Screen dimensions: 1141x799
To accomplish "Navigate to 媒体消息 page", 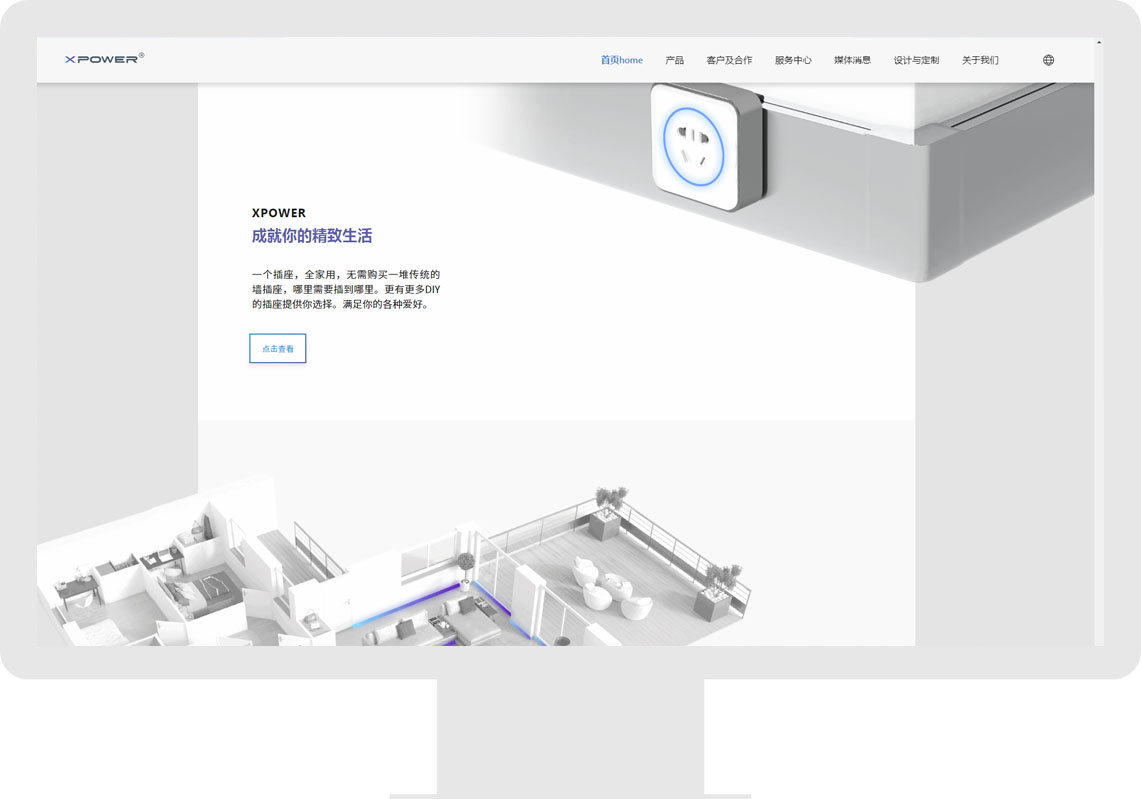I will 852,60.
